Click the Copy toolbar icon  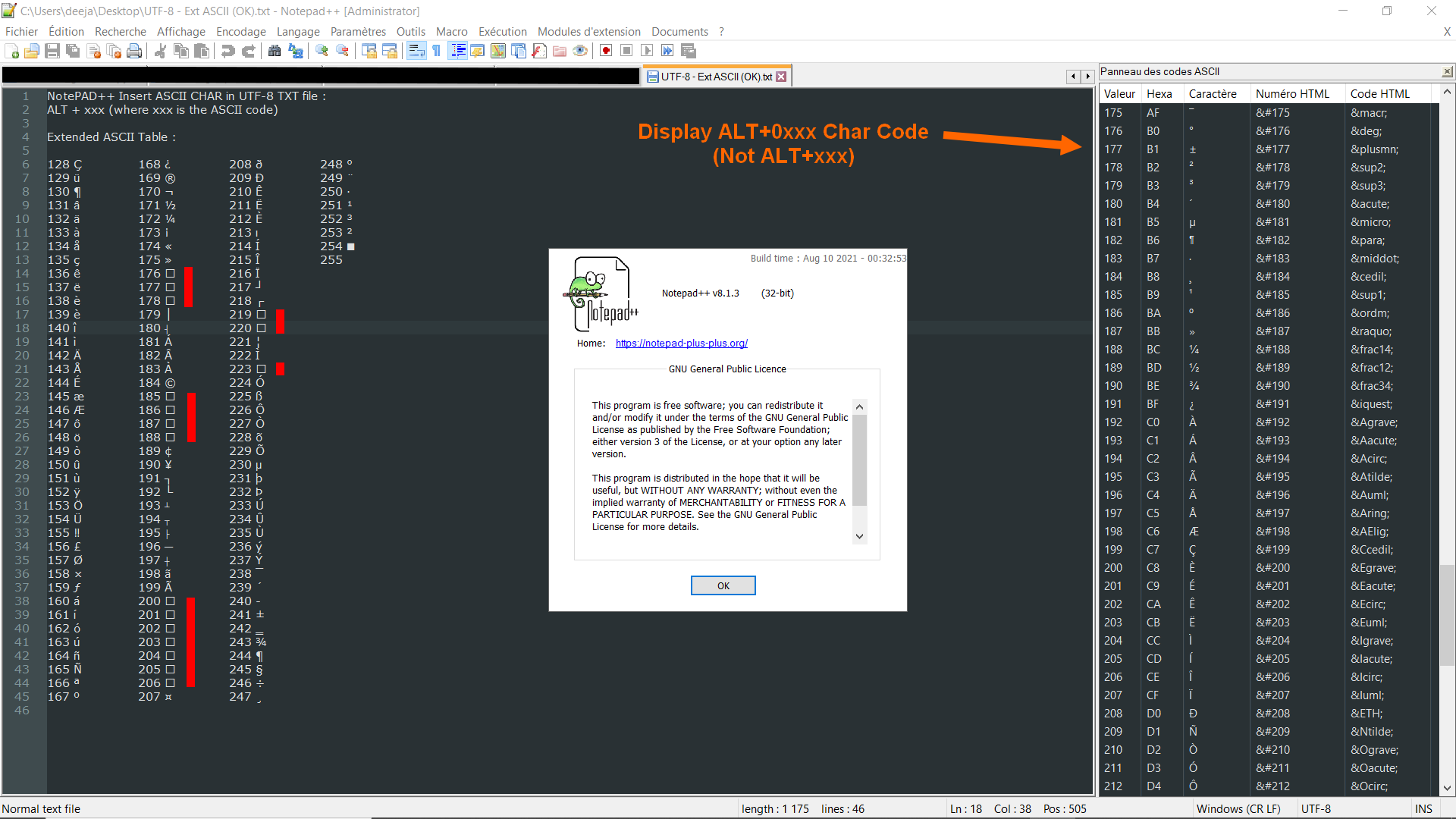[x=180, y=51]
